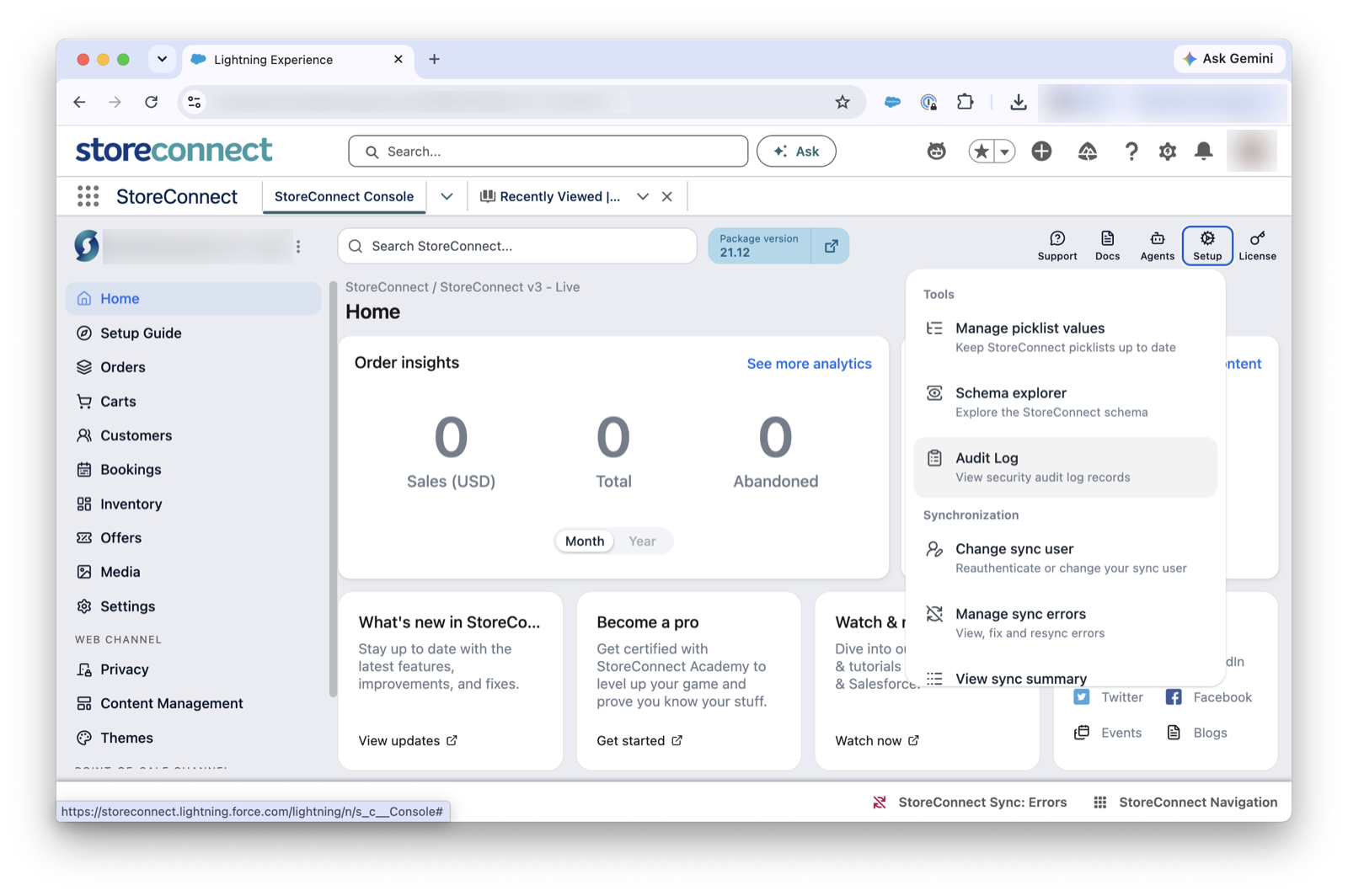Image resolution: width=1348 pixels, height=896 pixels.
Task: Open Schema explorer menu item
Action: [1065, 402]
